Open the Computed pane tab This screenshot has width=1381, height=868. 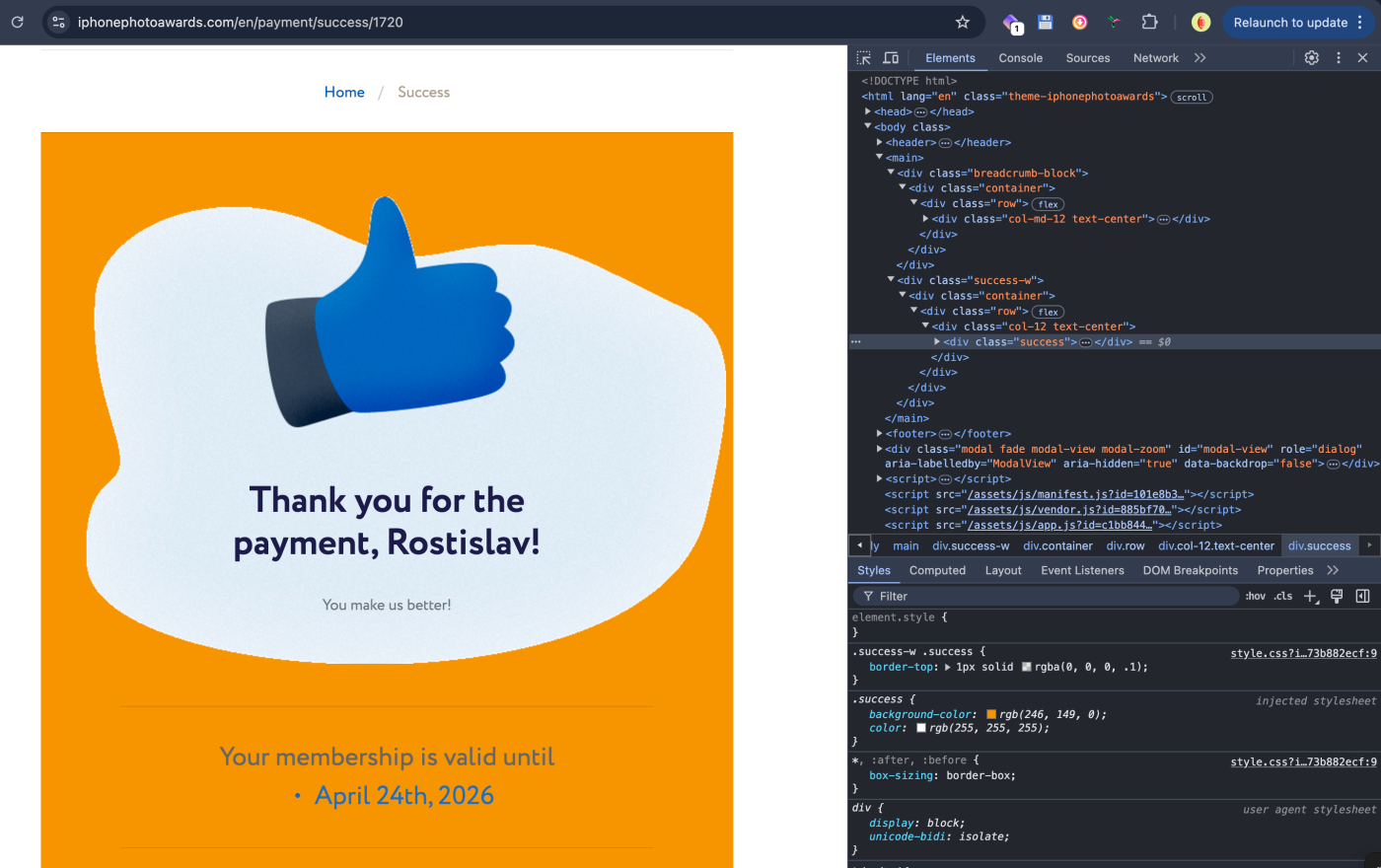[x=937, y=570]
